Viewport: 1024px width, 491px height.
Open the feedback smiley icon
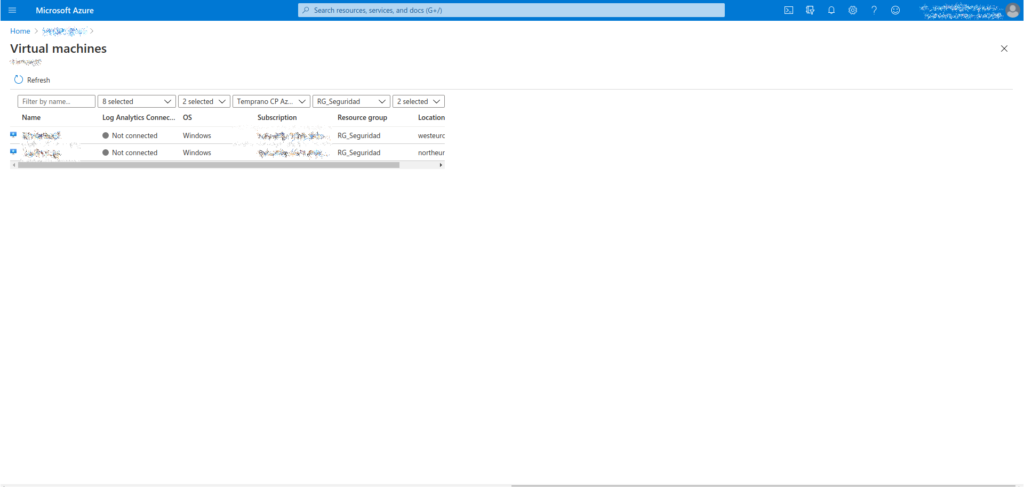(x=895, y=10)
